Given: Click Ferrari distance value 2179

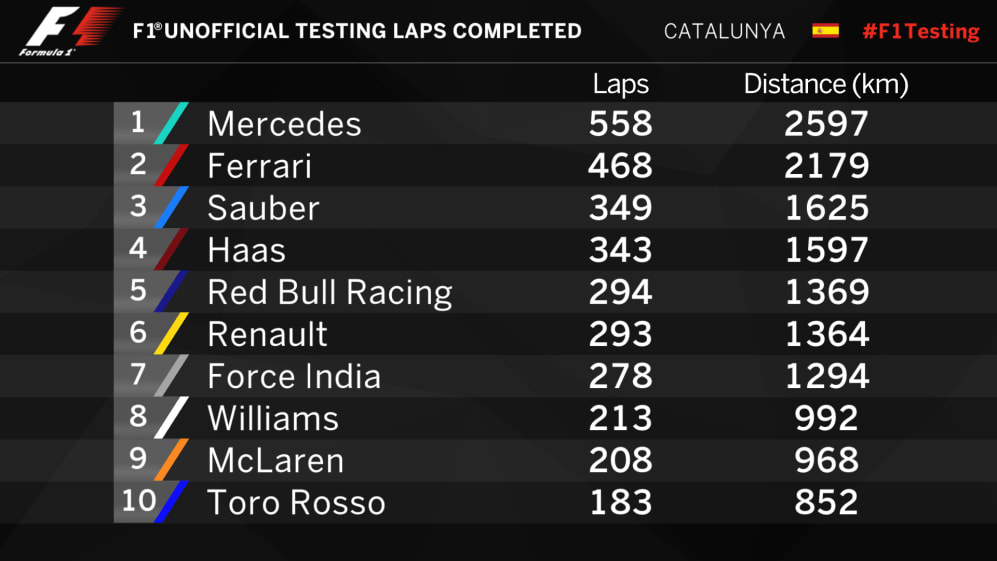Looking at the screenshot, I should [x=826, y=166].
